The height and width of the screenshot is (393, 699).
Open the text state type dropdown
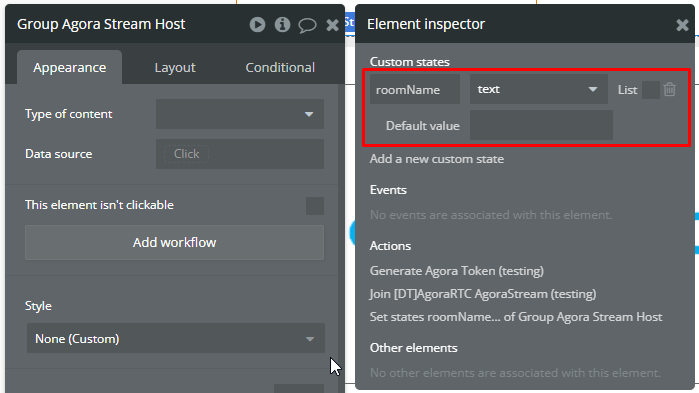[x=539, y=89]
